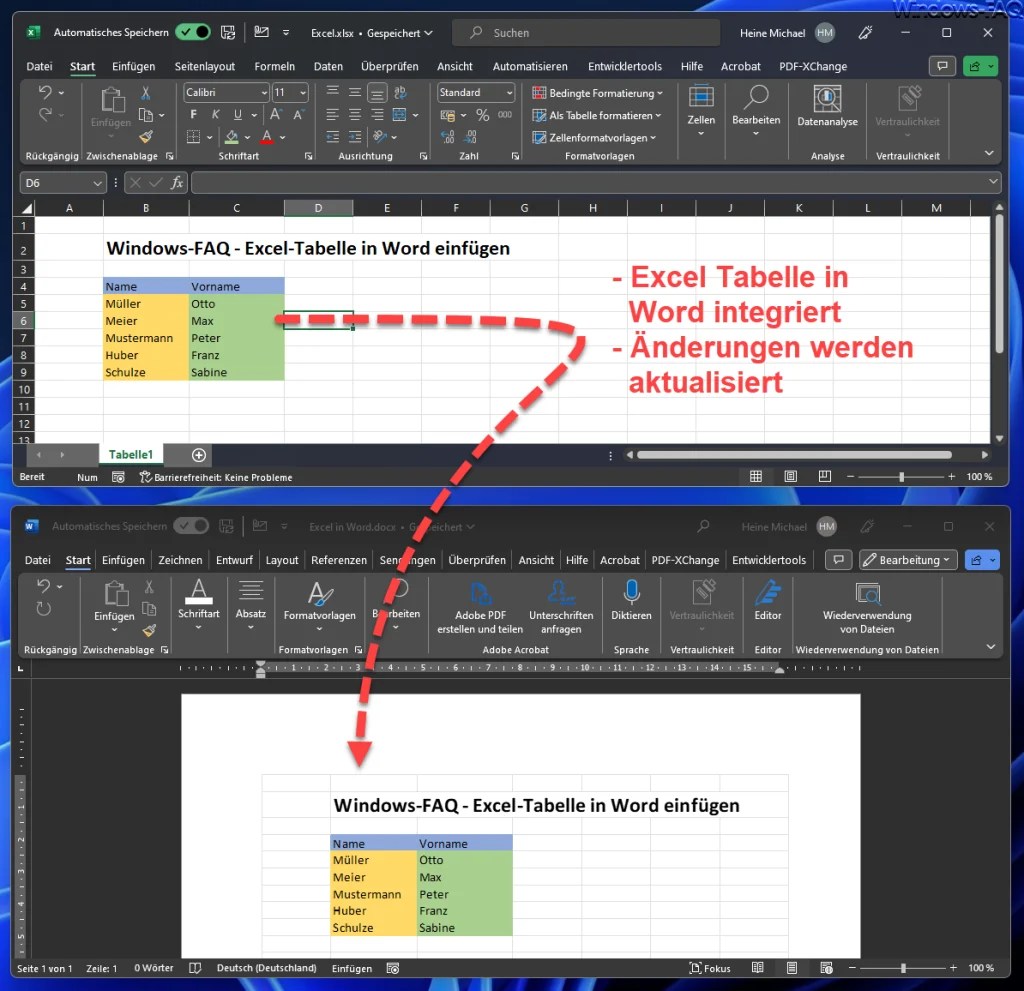Switch to the Formeln ribbon tab
The height and width of the screenshot is (991, 1024).
click(275, 66)
